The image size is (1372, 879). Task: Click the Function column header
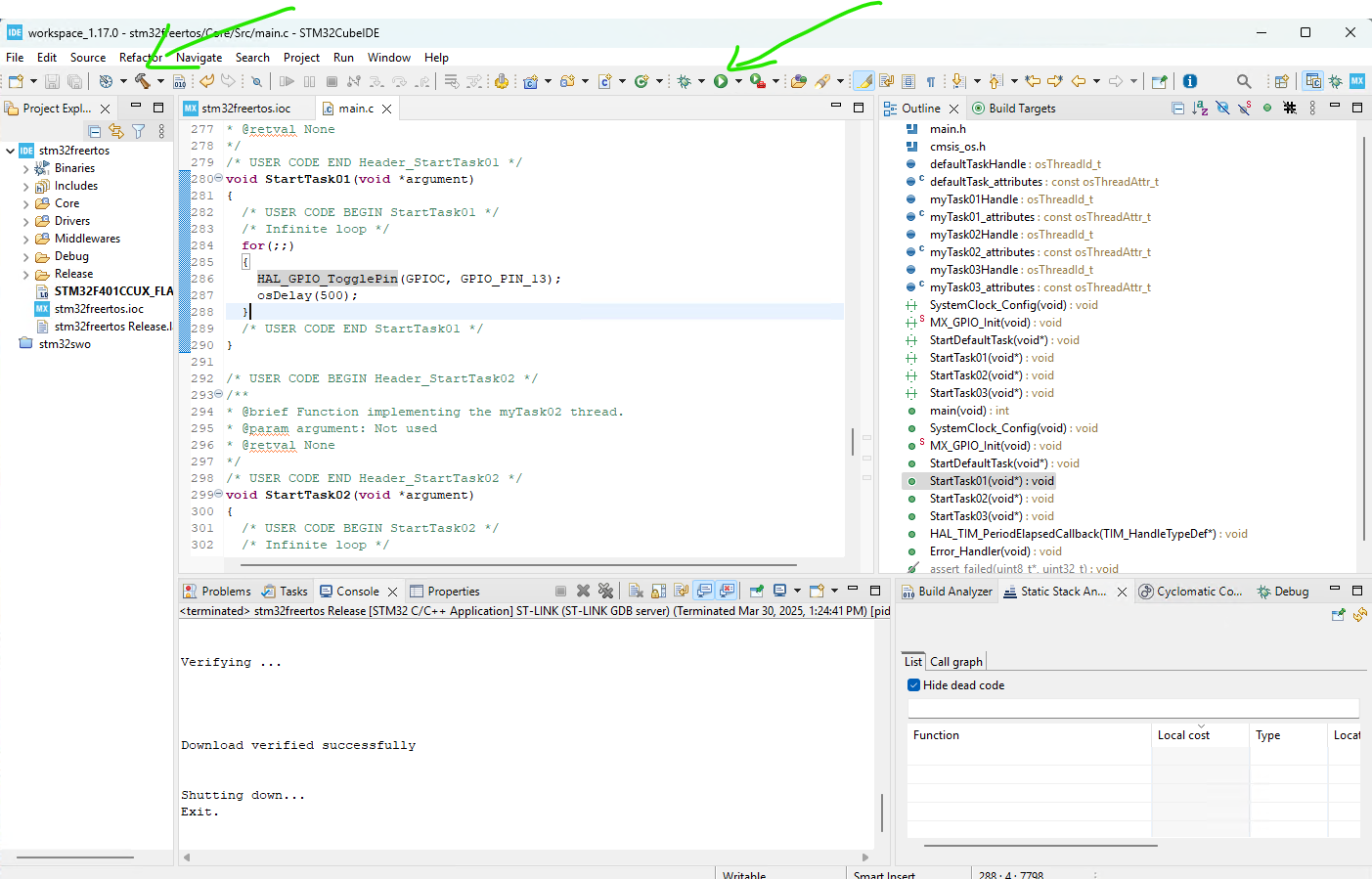(x=1029, y=735)
